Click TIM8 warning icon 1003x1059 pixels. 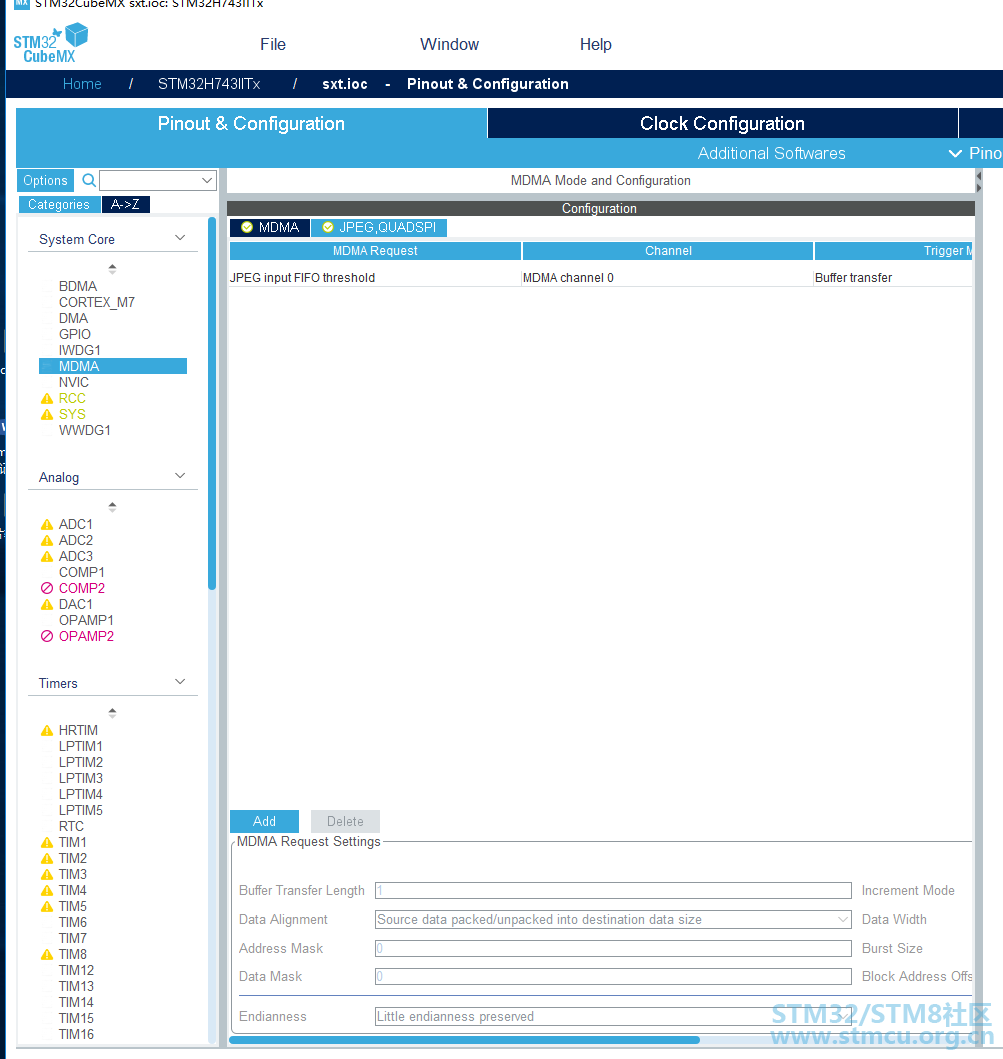coord(47,955)
